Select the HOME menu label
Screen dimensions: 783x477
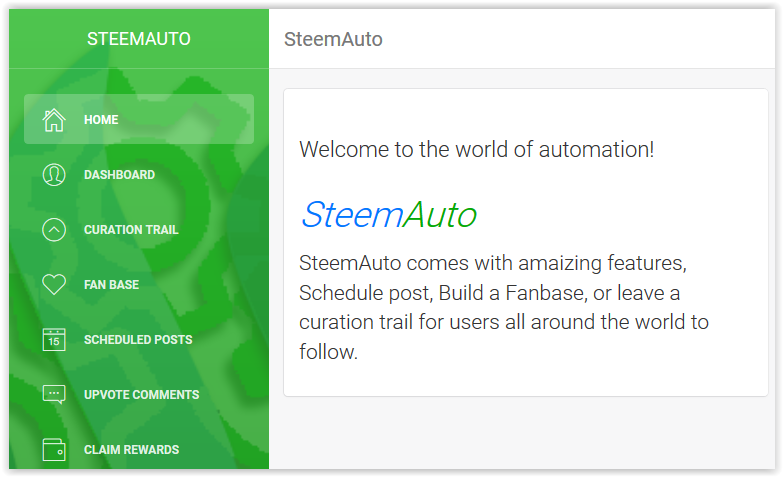[101, 120]
